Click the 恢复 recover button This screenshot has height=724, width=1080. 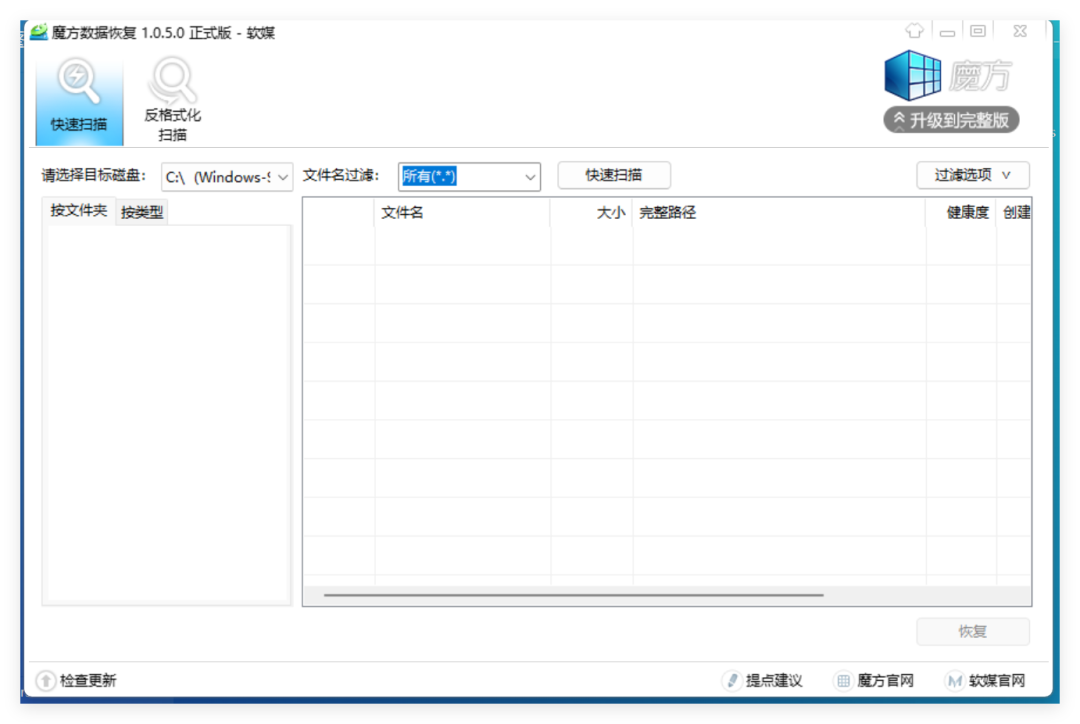(x=973, y=631)
